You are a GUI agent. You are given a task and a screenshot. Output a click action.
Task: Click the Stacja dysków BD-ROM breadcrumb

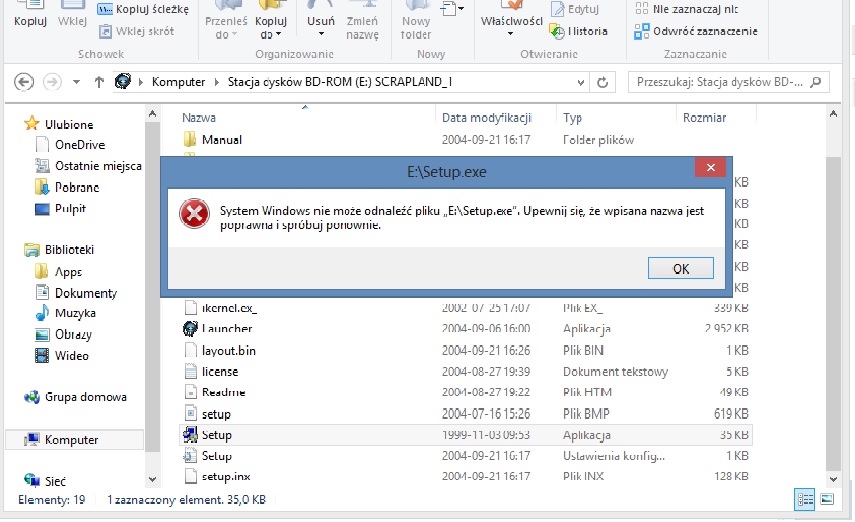[339, 82]
